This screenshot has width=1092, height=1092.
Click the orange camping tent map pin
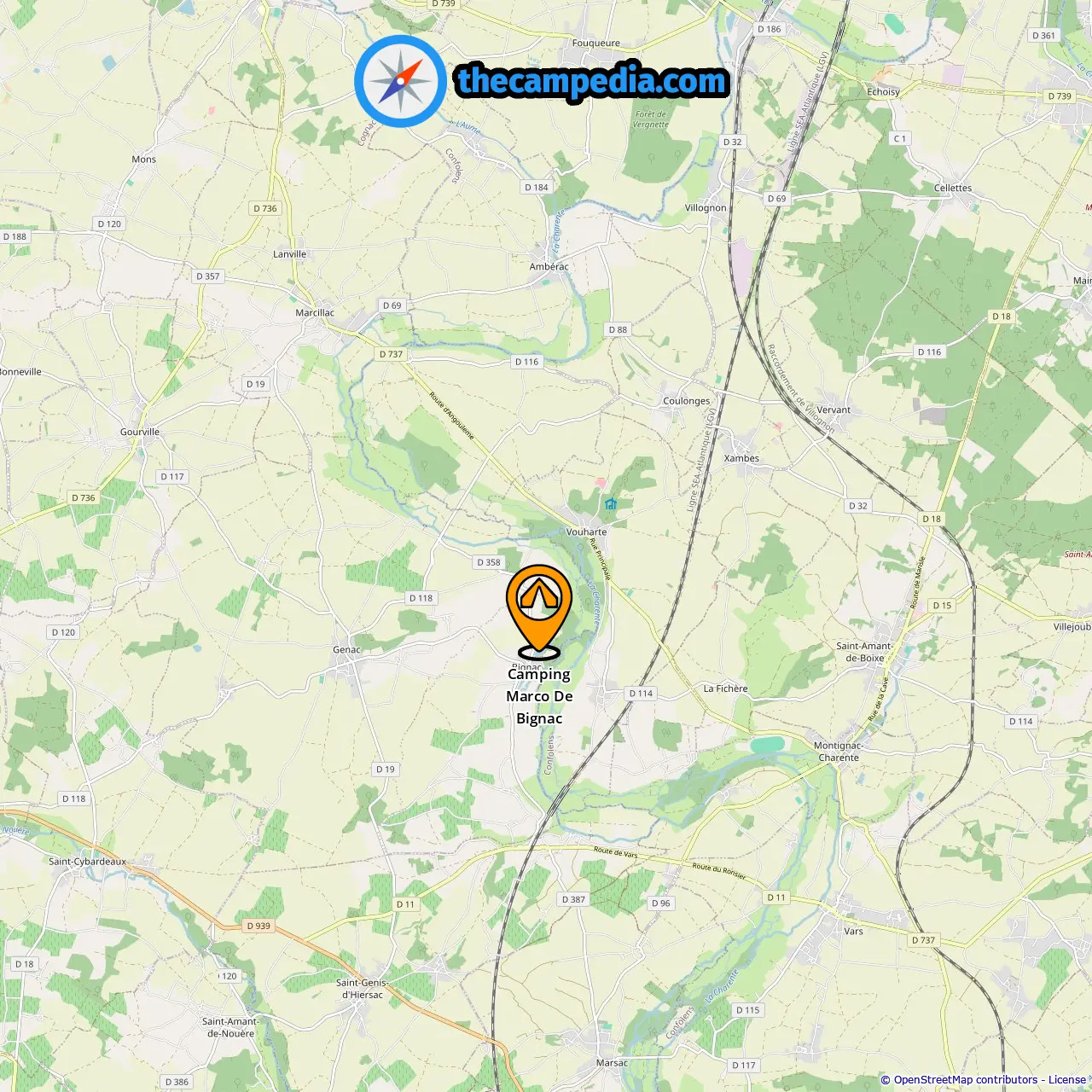click(x=539, y=612)
